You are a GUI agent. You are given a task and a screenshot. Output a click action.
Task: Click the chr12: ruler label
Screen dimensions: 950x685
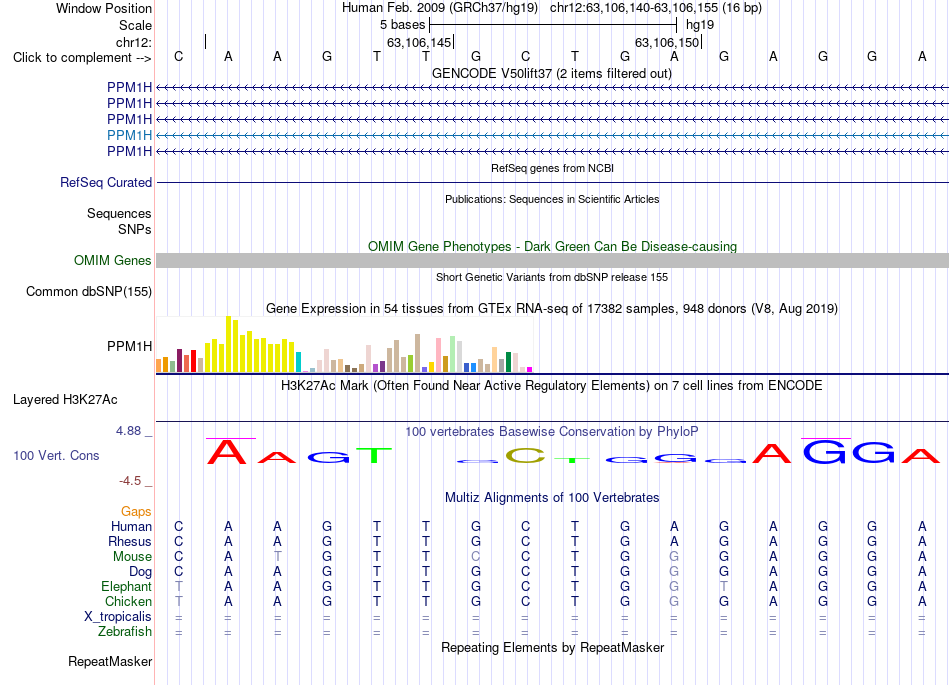click(134, 42)
